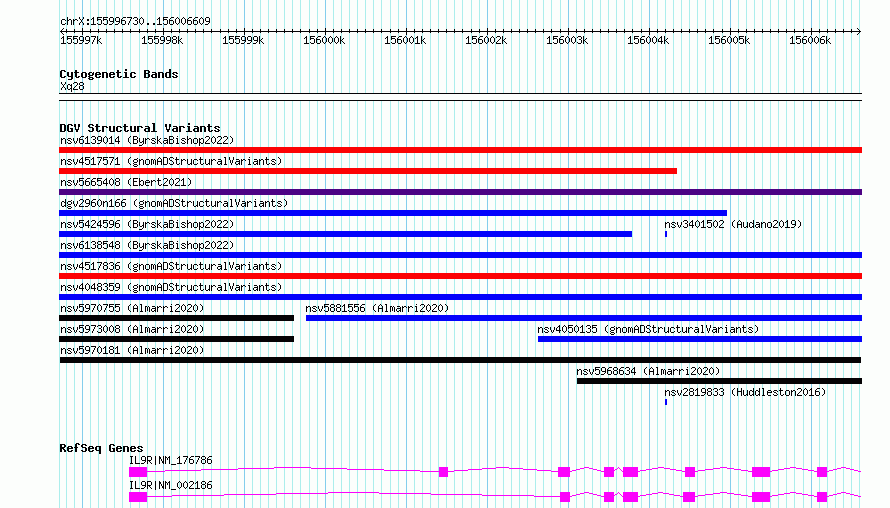Click the Cytogenetic Bands track title
This screenshot has width=890, height=508.
click(x=119, y=74)
